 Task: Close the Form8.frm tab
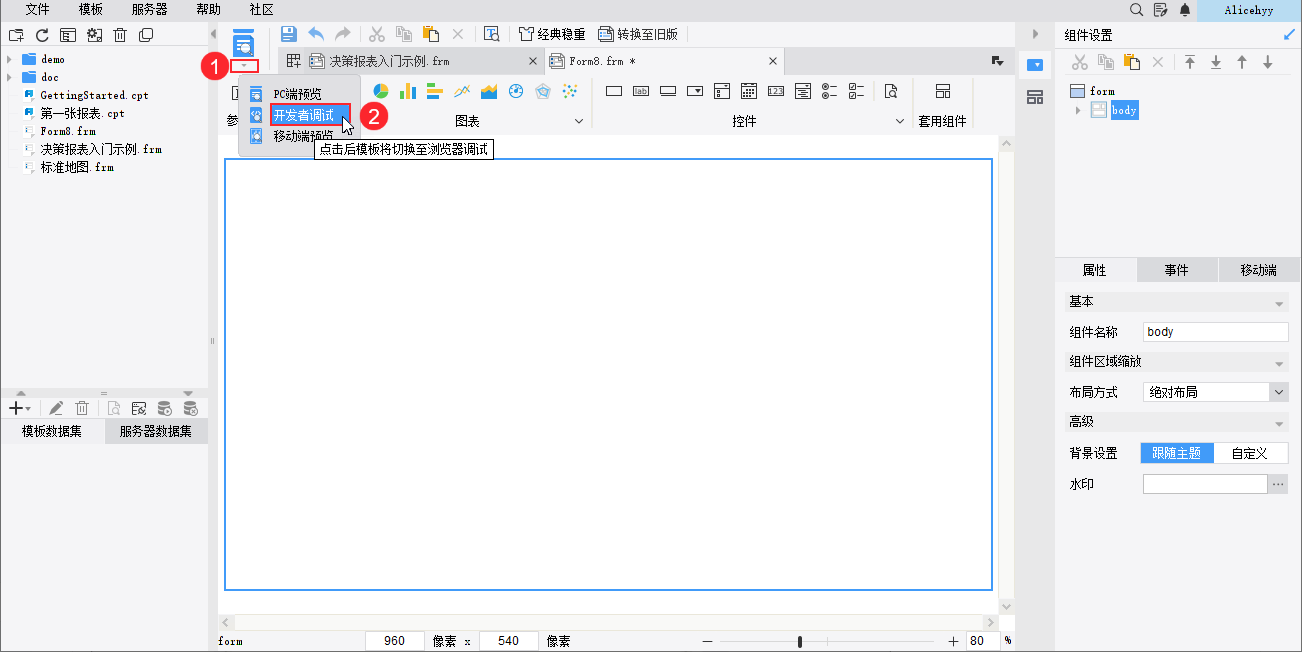pos(772,61)
